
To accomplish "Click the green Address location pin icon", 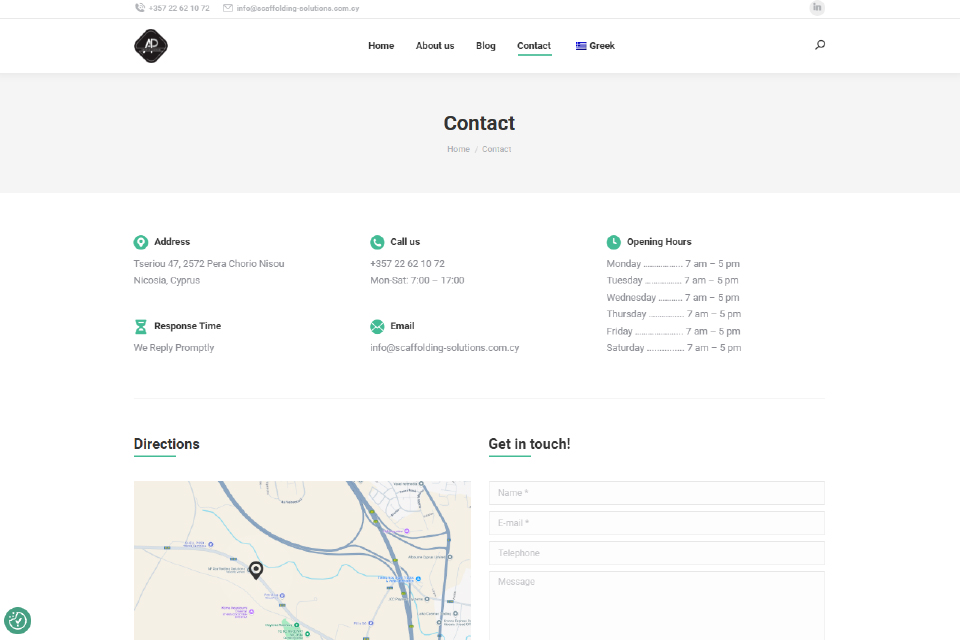I will coord(141,242).
